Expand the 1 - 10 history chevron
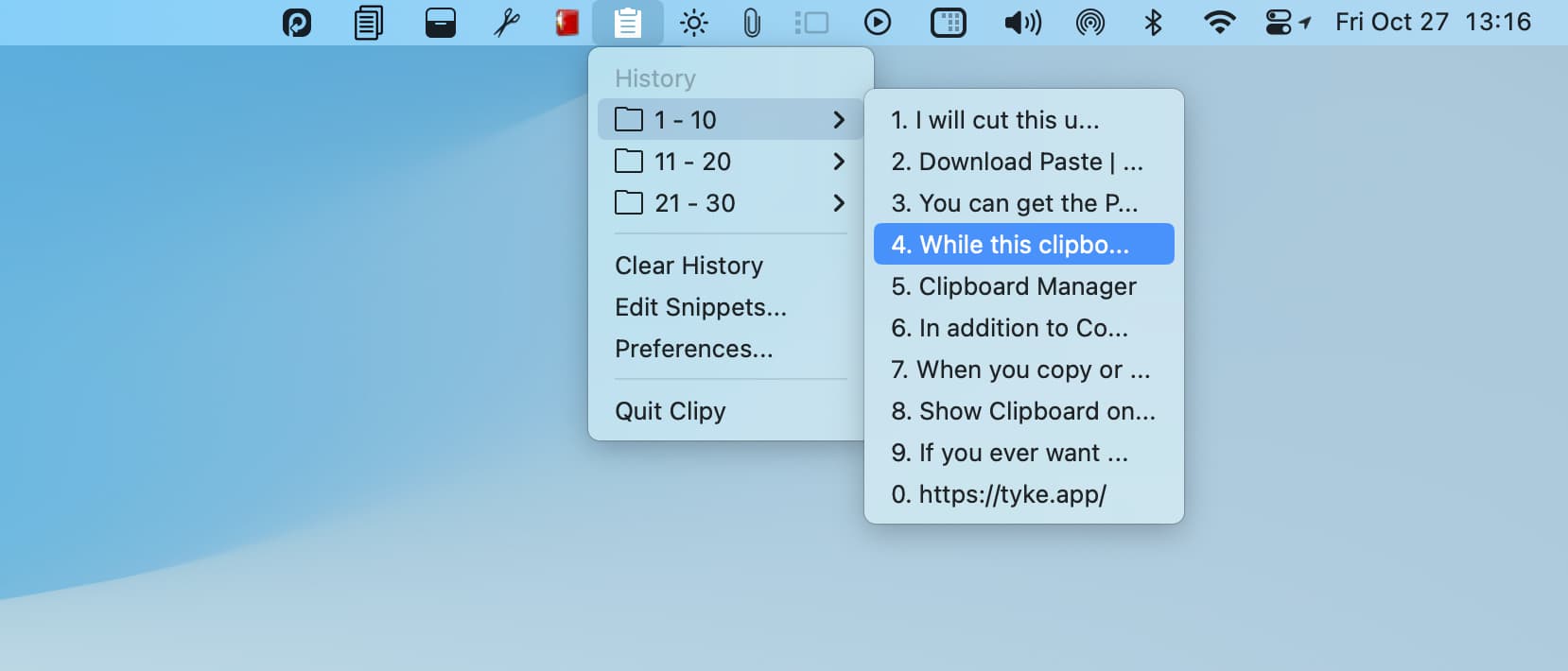This screenshot has height=671, width=1568. tap(839, 119)
